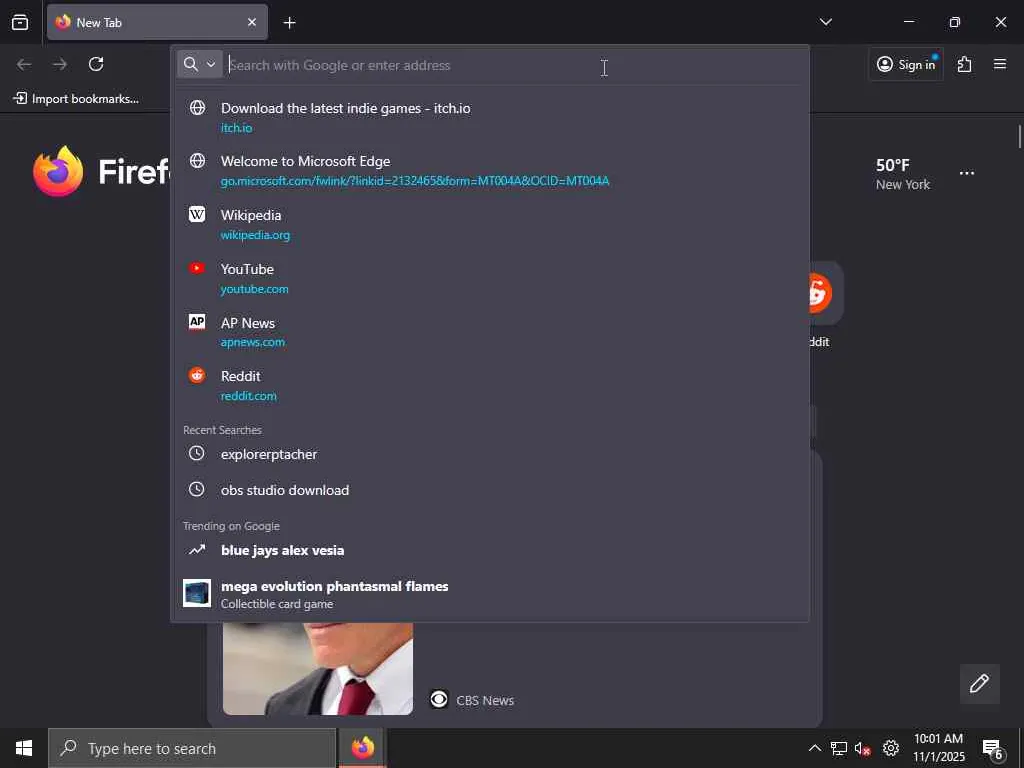Screen dimensions: 1024x768
Task: Click globe icon beside Microsoft Edge entry
Action: click(197, 161)
